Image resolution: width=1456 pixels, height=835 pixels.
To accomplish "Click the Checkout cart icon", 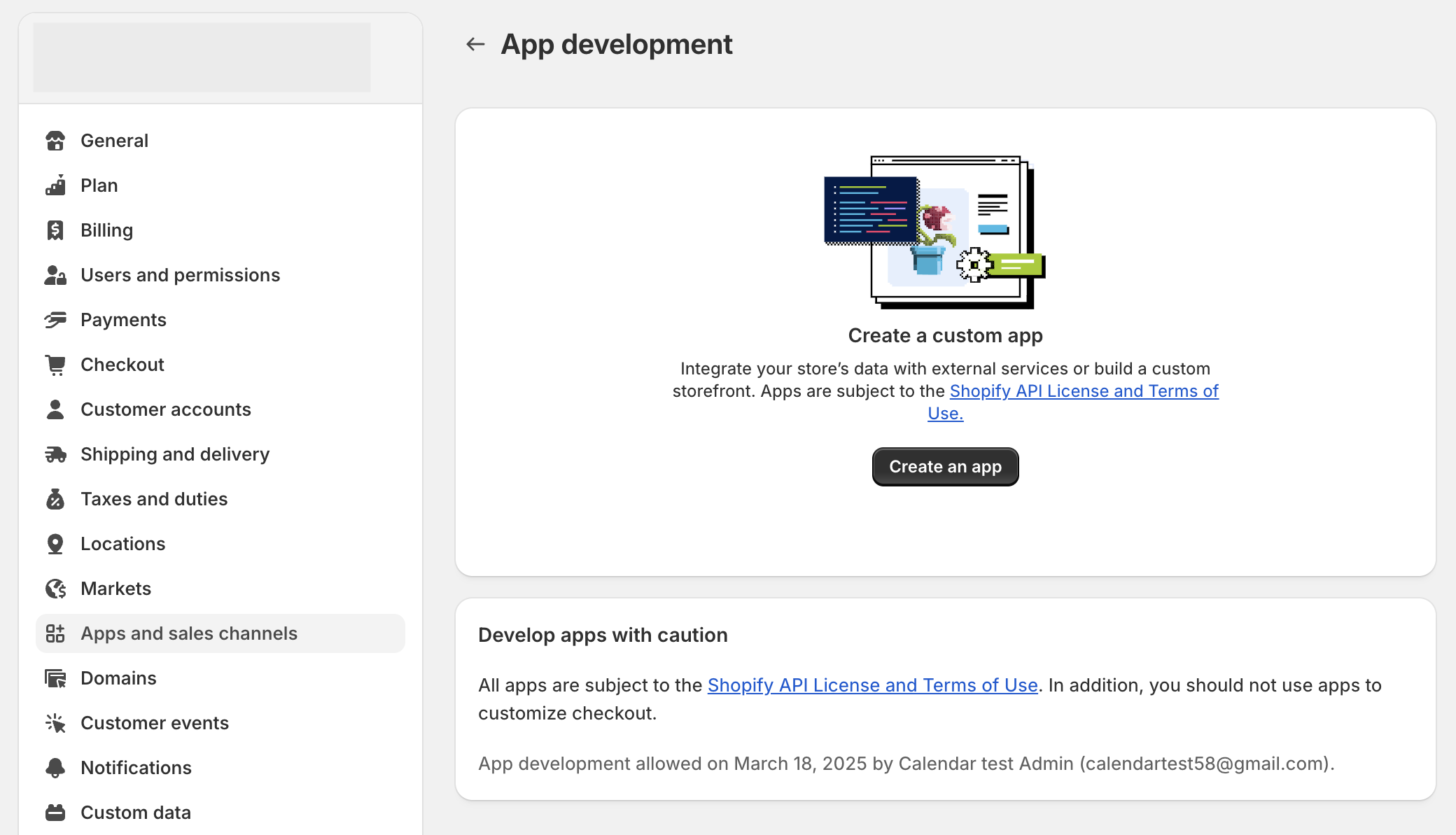I will pos(55,365).
